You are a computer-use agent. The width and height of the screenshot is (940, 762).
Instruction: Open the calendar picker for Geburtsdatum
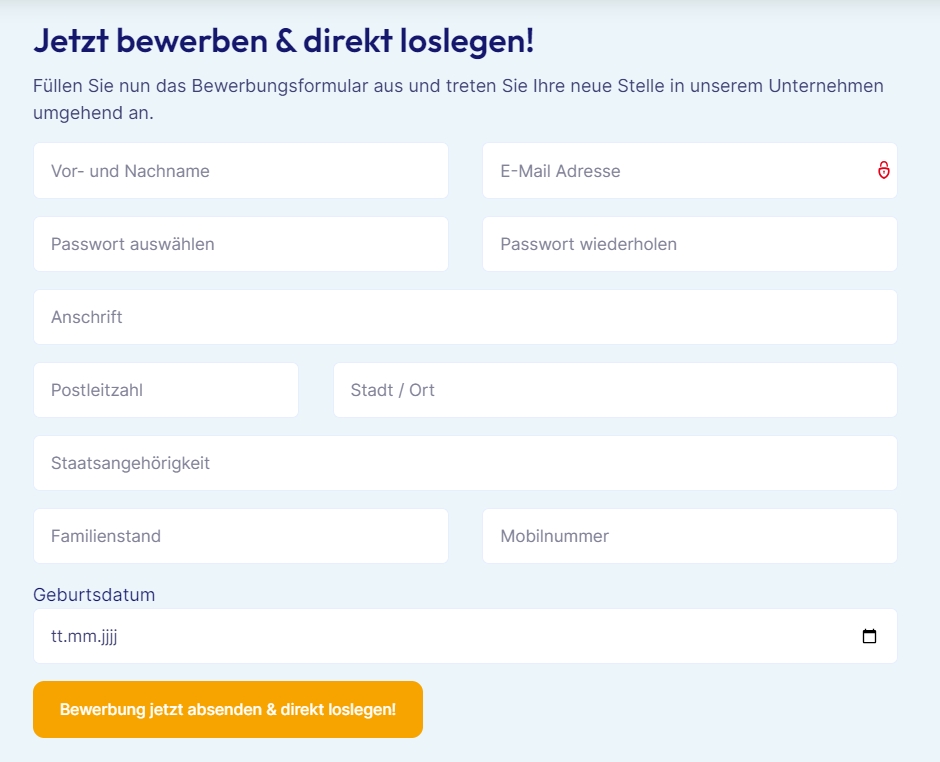point(869,636)
